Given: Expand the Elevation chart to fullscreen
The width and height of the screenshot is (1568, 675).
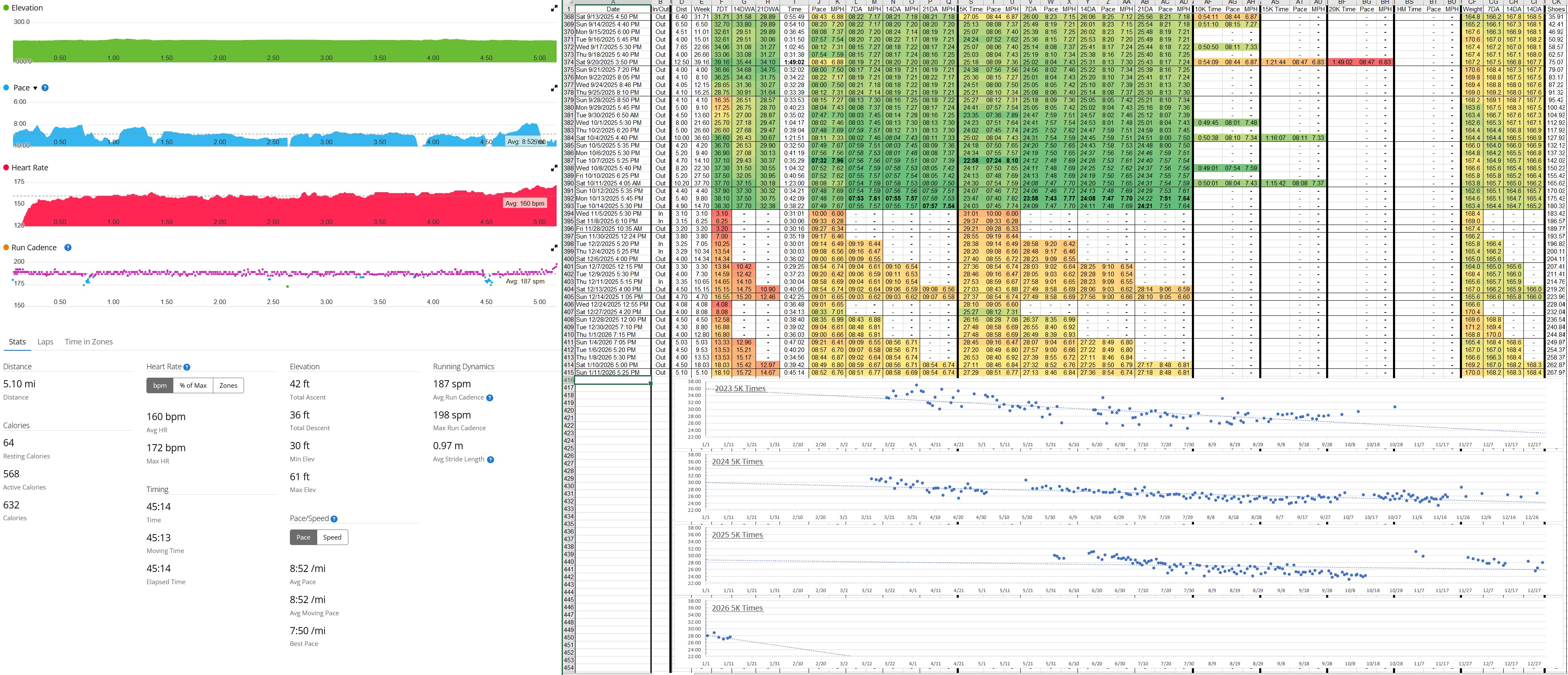Looking at the screenshot, I should 554,8.
